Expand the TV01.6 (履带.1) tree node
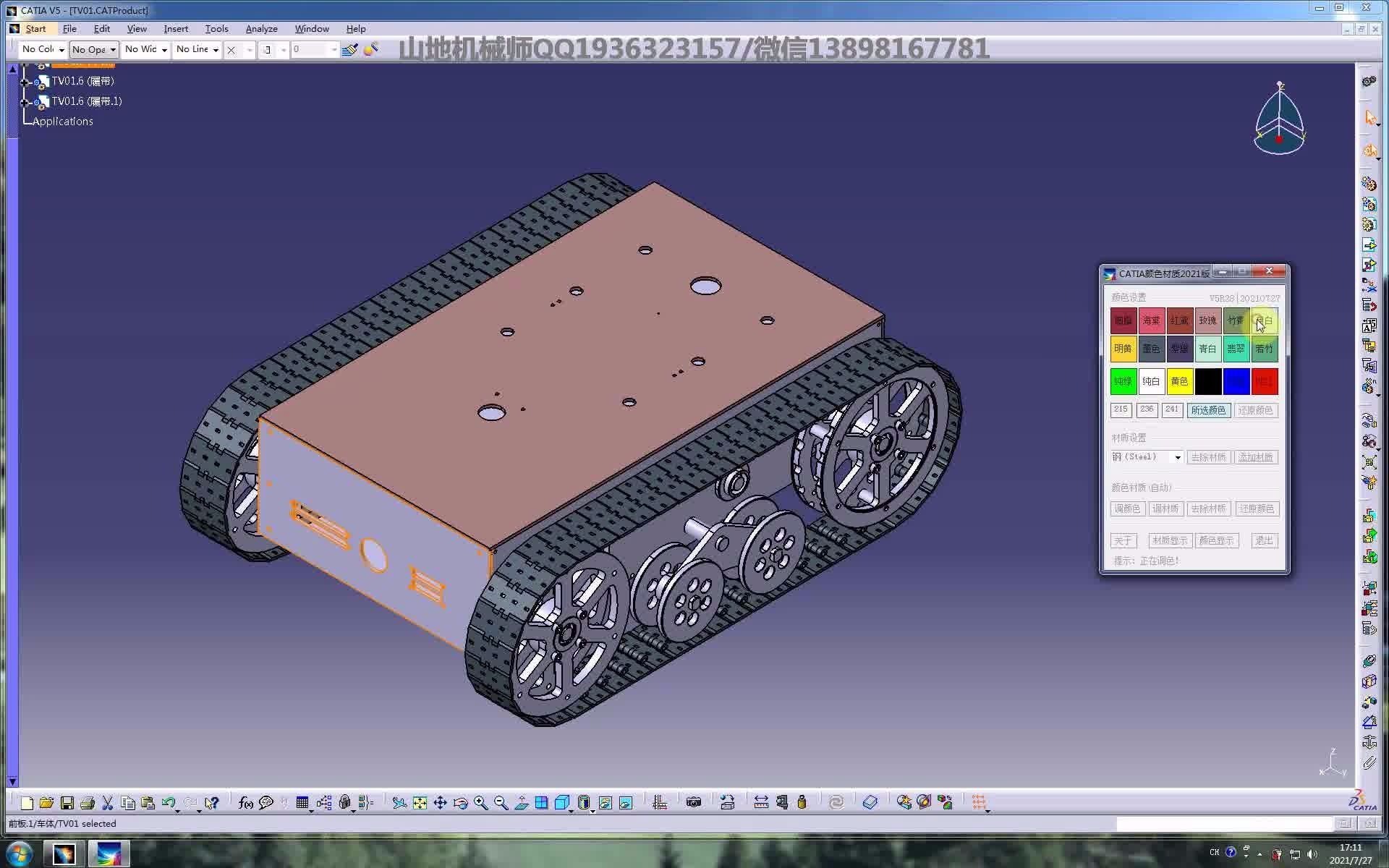The image size is (1389, 868). (x=25, y=102)
